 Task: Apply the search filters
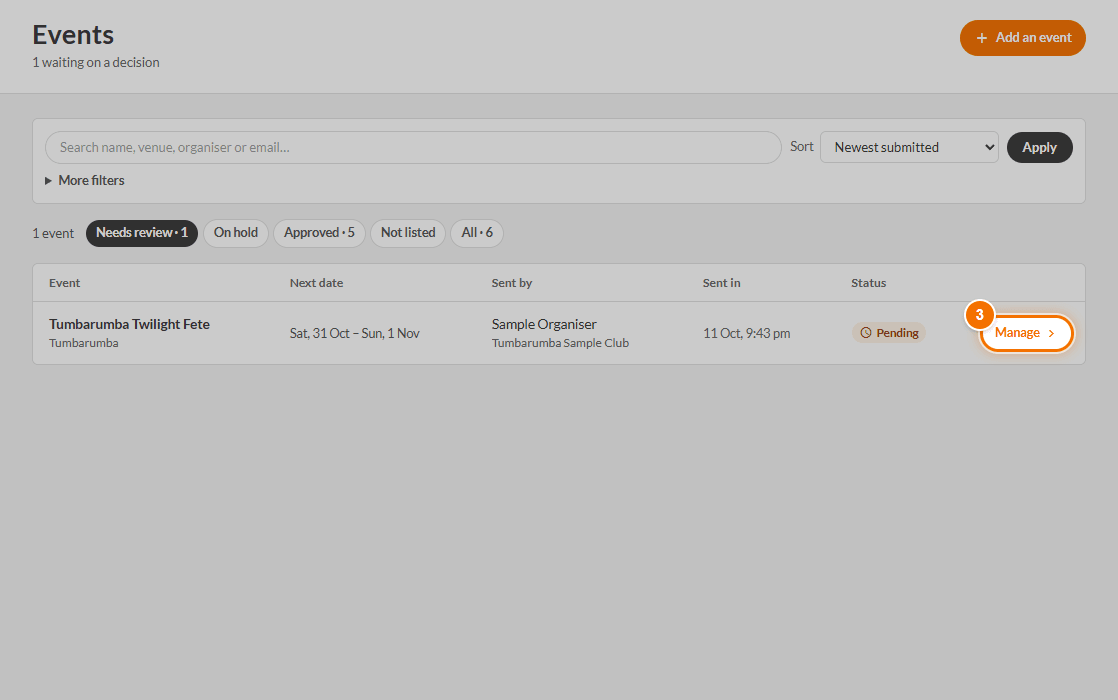[1040, 148]
